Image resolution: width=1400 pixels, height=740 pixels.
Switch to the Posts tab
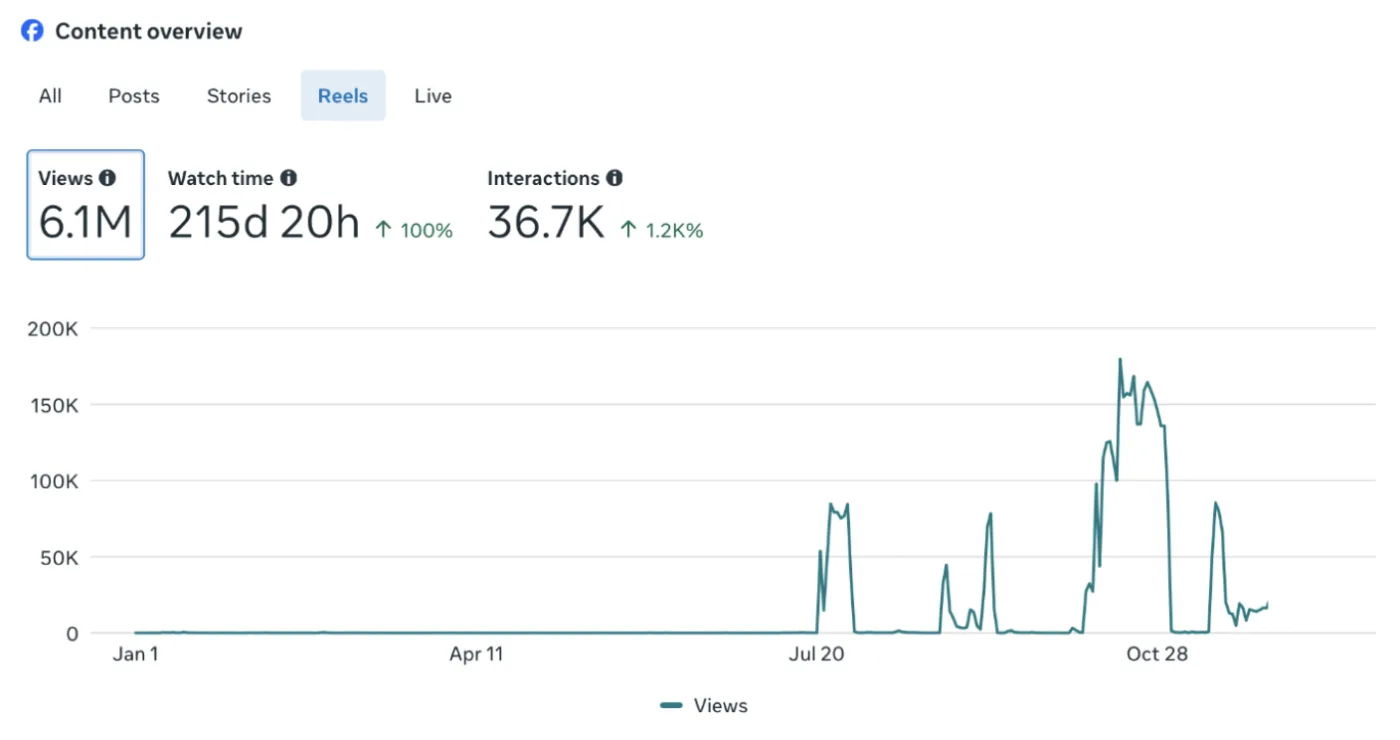134,96
